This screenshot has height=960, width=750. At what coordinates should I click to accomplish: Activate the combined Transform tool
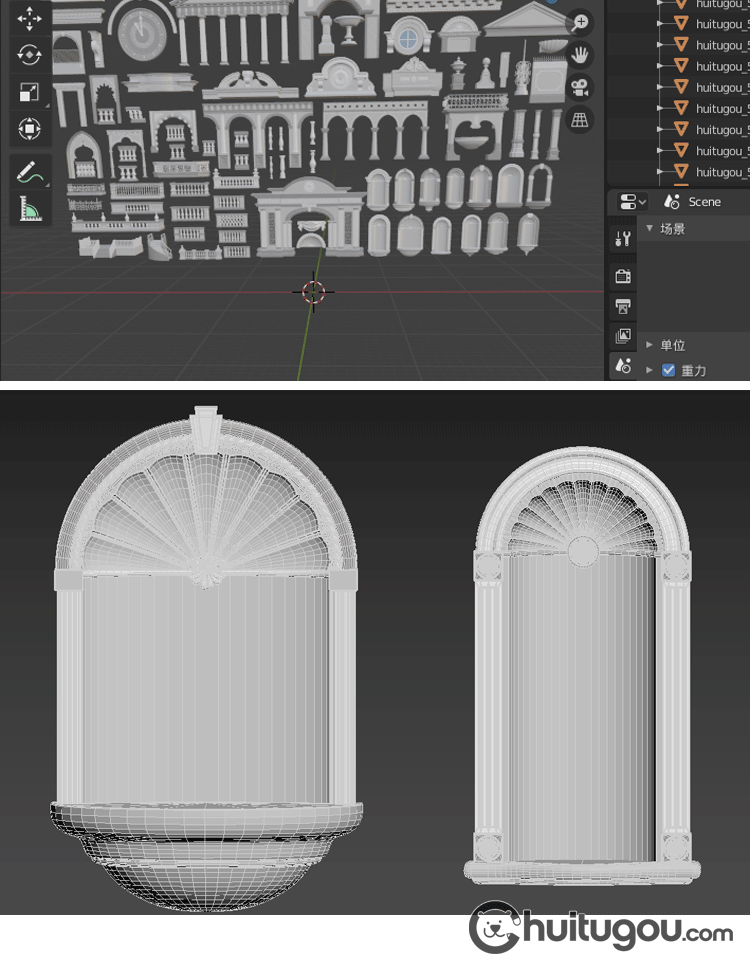[30, 130]
